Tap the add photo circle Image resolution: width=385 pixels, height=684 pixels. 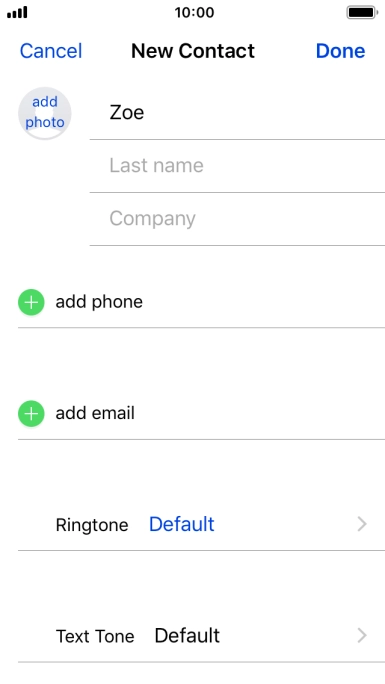pyautogui.click(x=44, y=113)
